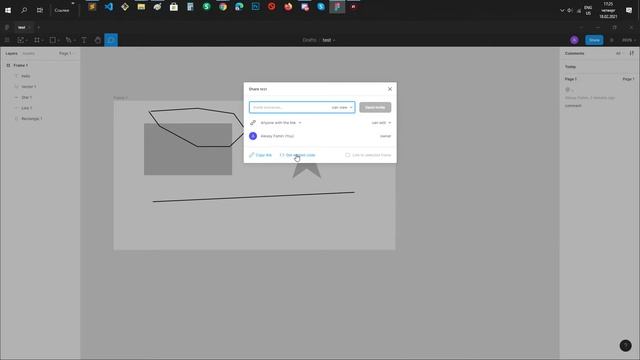Image resolution: width=640 pixels, height=360 pixels.
Task: Click the present/play icon next to Share
Action: pos(611,40)
